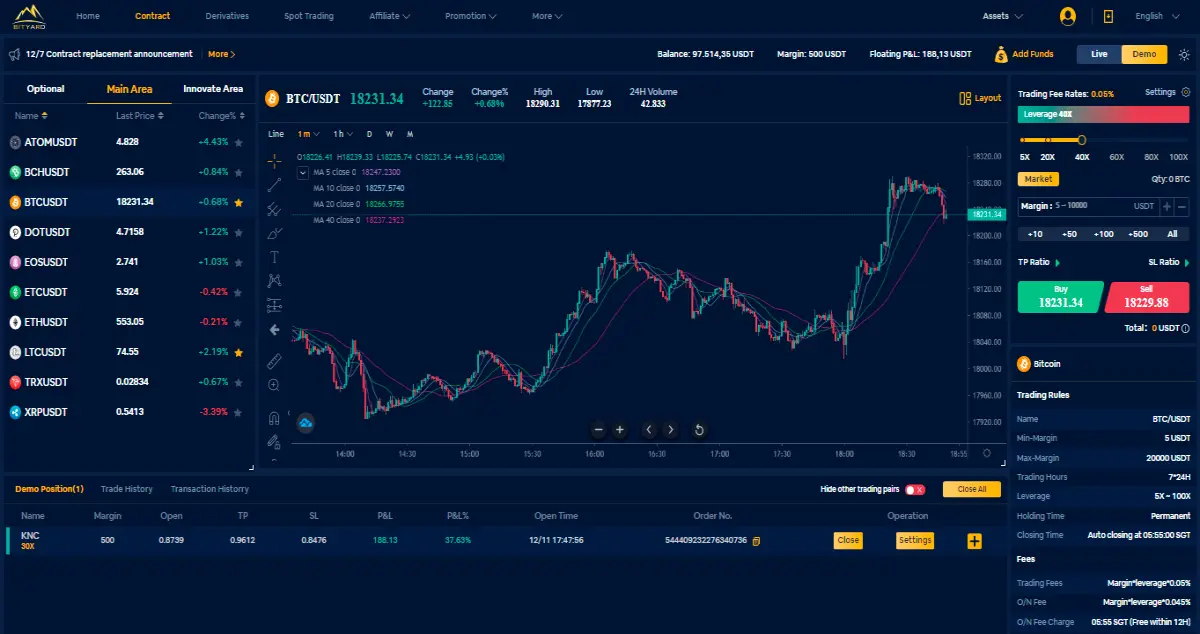Select the ruler measure tool
1200x634 pixels.
point(274,360)
